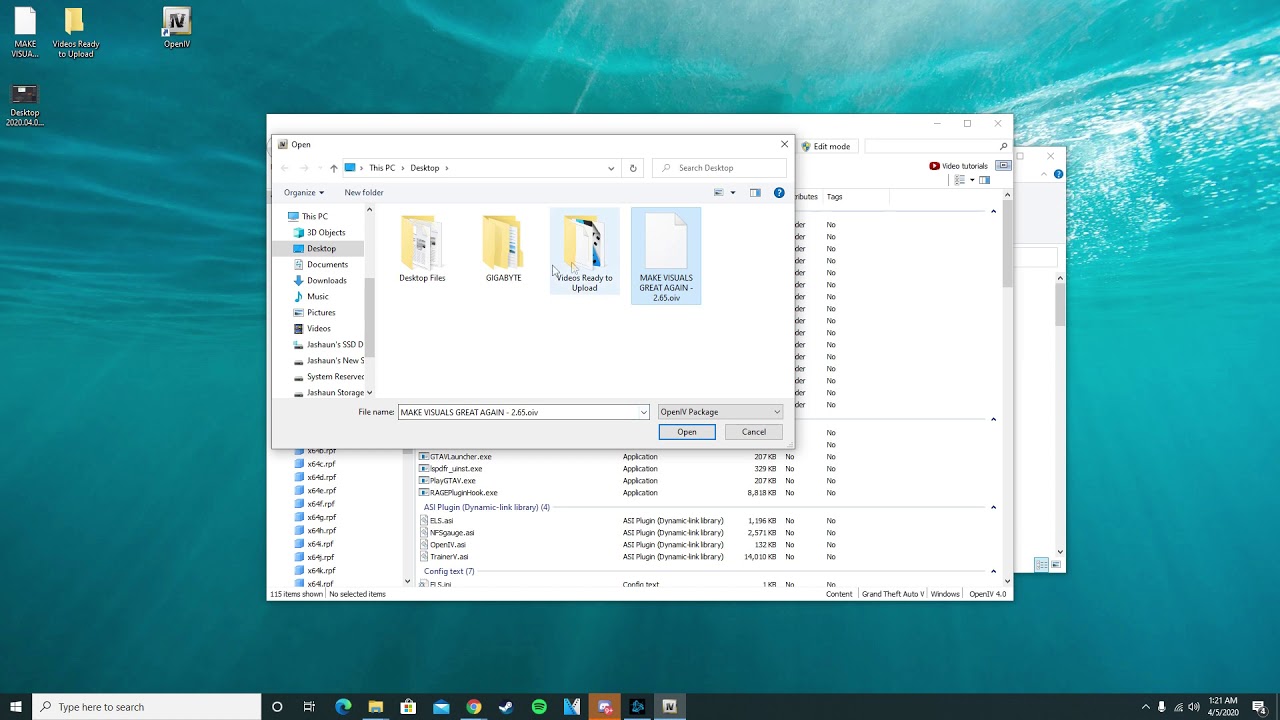The width and height of the screenshot is (1280, 720).
Task: Select GTAVLauncher.exe in OpenIV list
Action: pyautogui.click(x=460, y=457)
